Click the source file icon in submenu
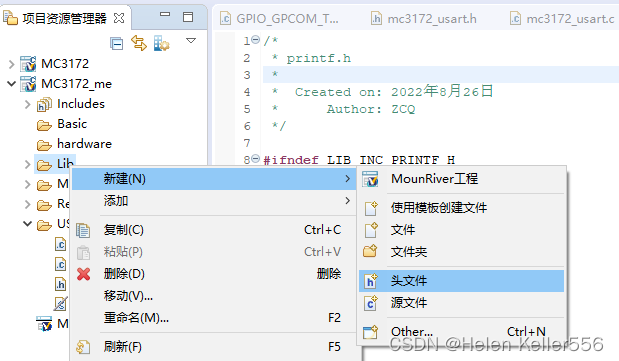Viewport: 619px width, 361px height. coord(370,303)
